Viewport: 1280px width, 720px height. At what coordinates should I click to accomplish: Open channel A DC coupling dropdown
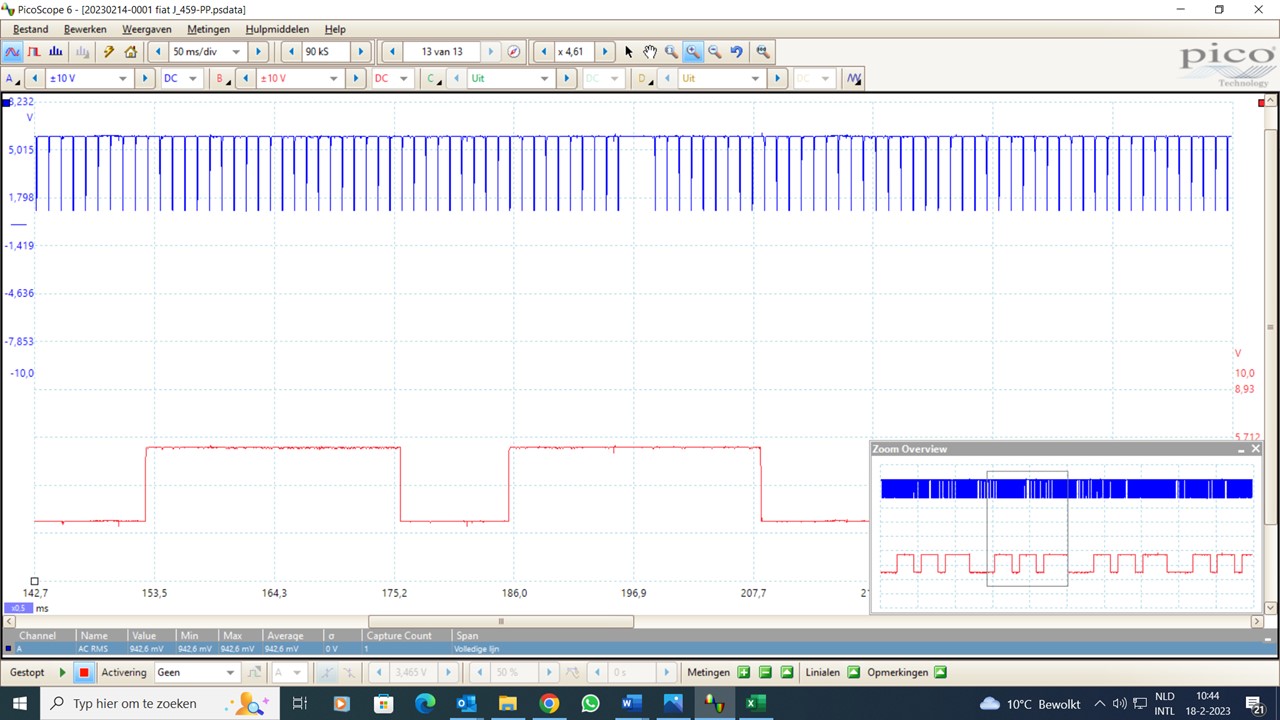click(x=193, y=78)
